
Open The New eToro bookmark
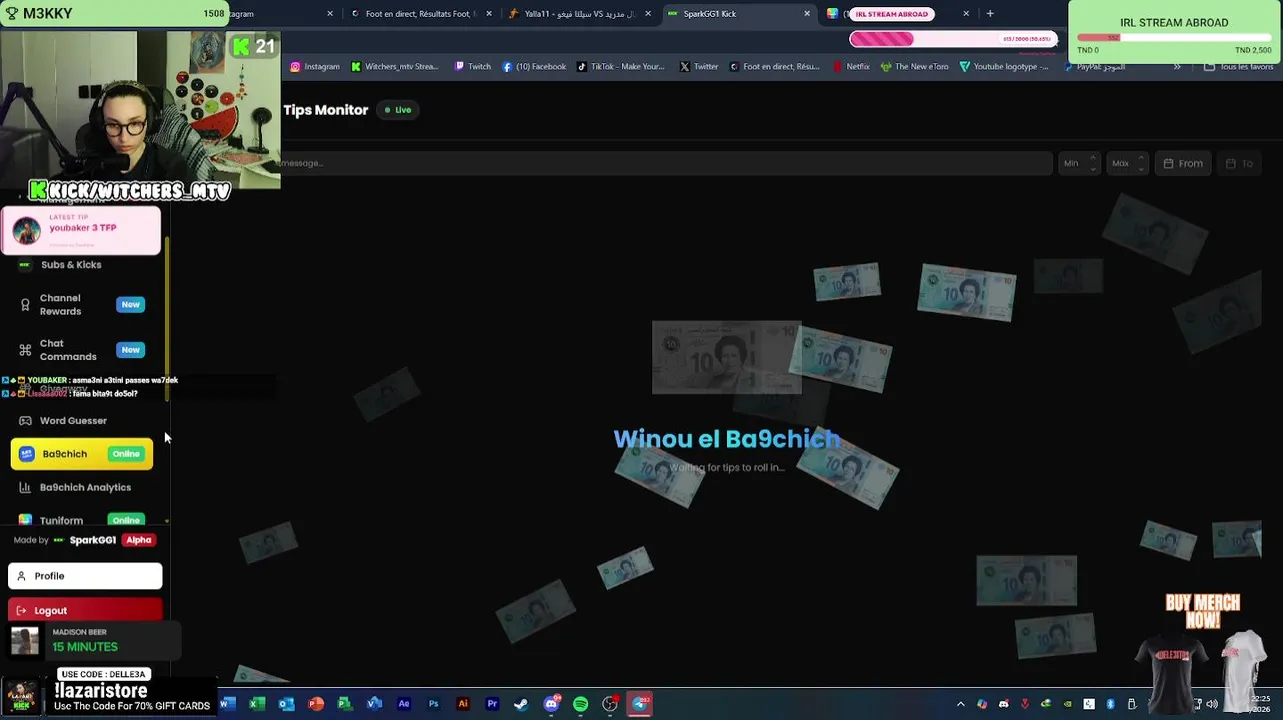coord(914,67)
